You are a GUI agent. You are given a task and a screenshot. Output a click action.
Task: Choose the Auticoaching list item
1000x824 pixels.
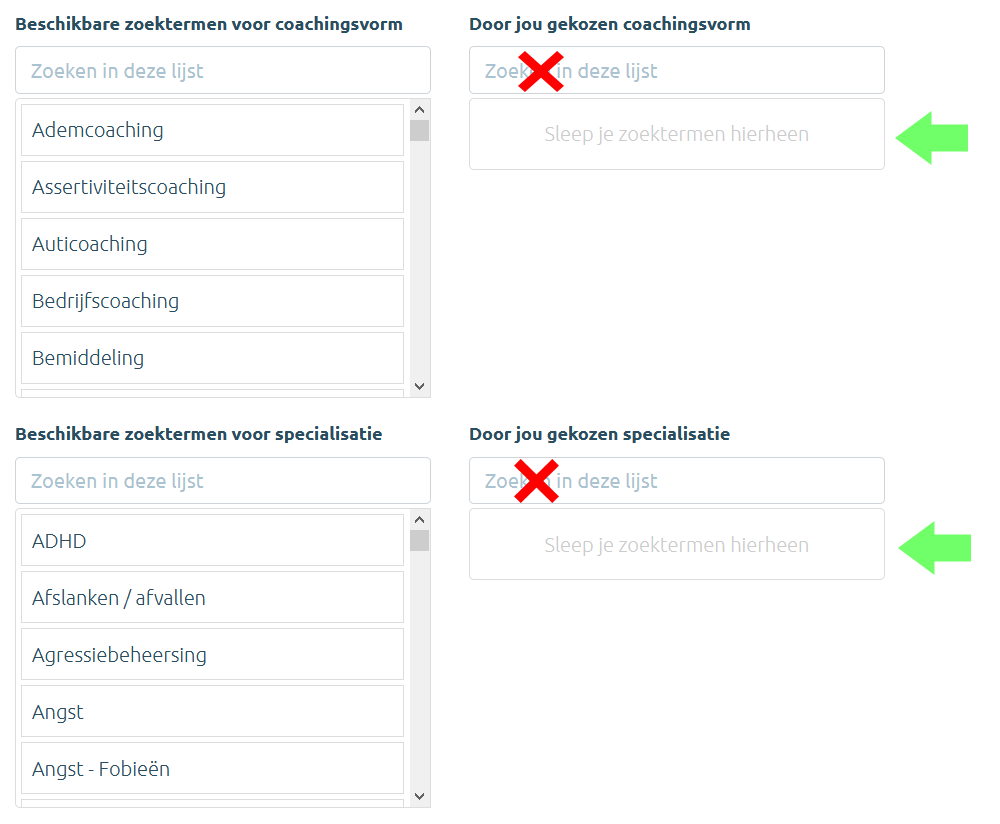pyautogui.click(x=212, y=244)
